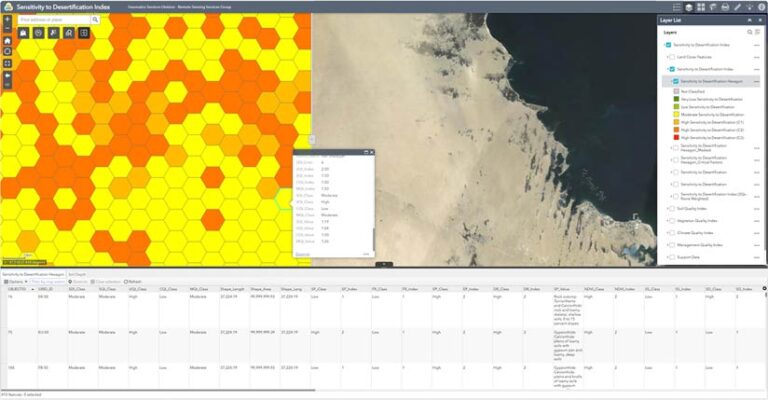Activate the my location button
Screen dimensions: 768x400
click(x=7, y=51)
